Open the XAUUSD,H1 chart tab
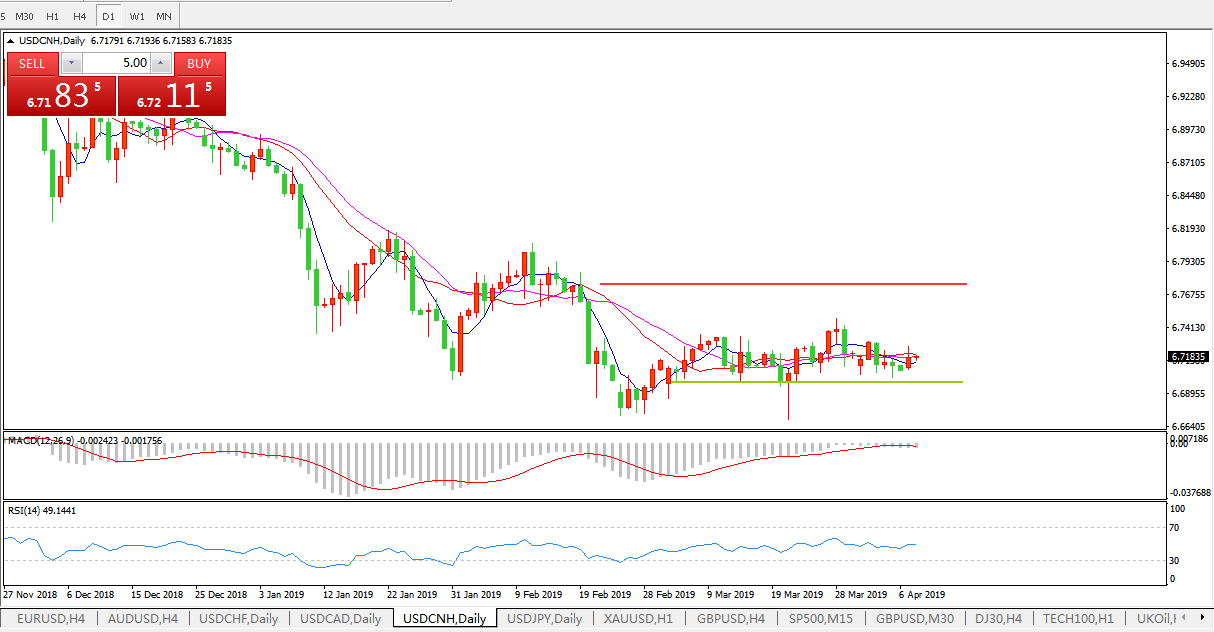 click(638, 619)
